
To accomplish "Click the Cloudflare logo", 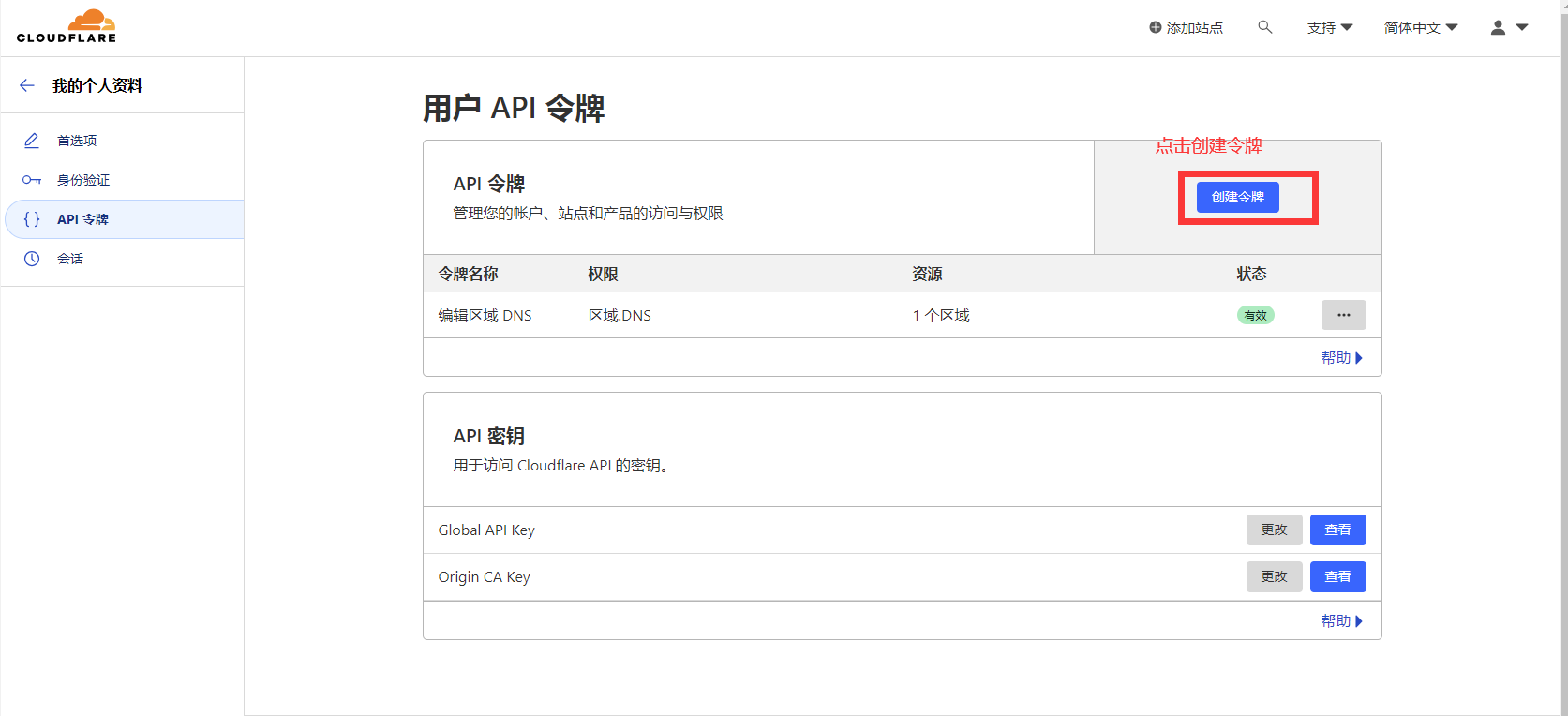I will point(67,26).
